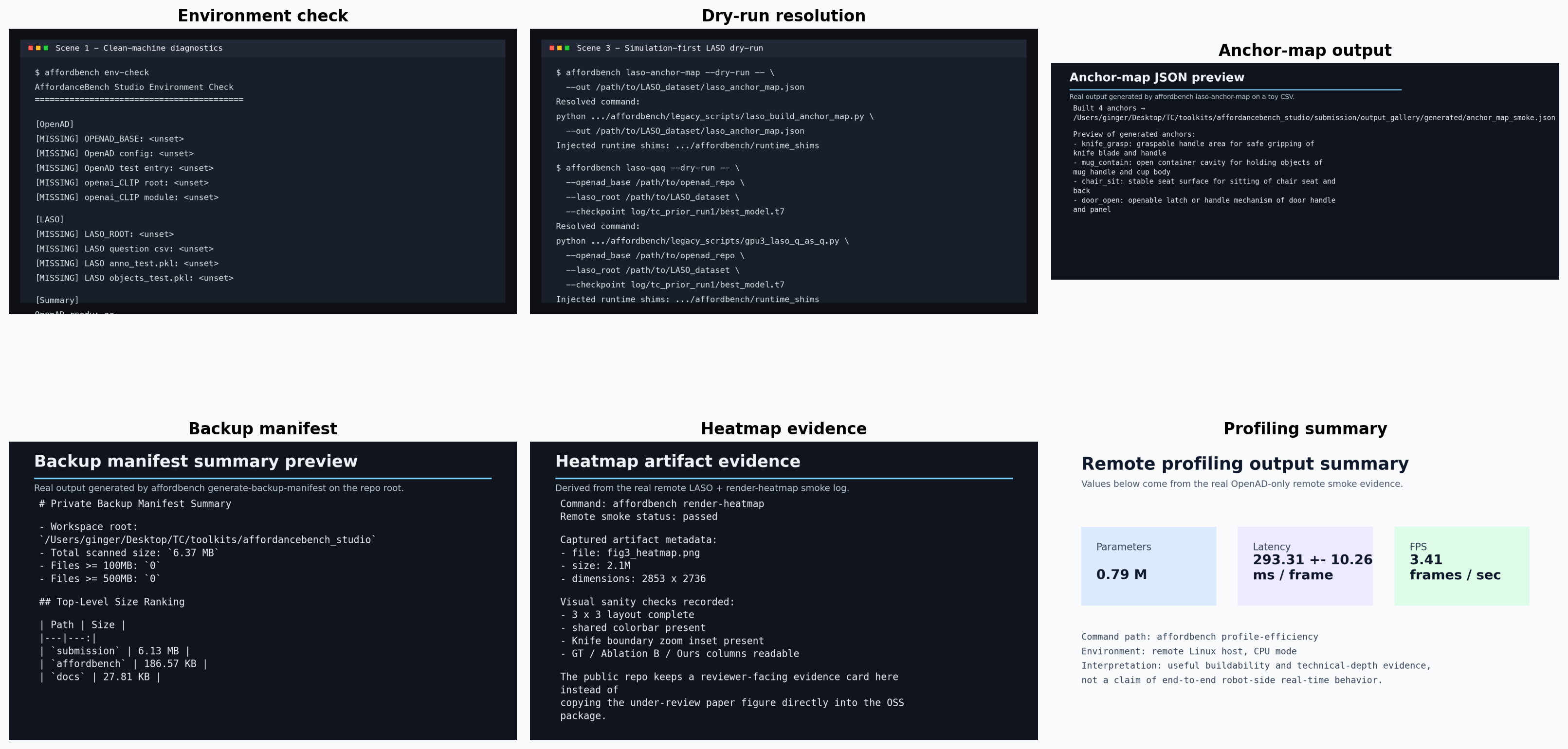Click the Anchor-map output heading
The image size is (1568, 749).
click(x=1304, y=51)
